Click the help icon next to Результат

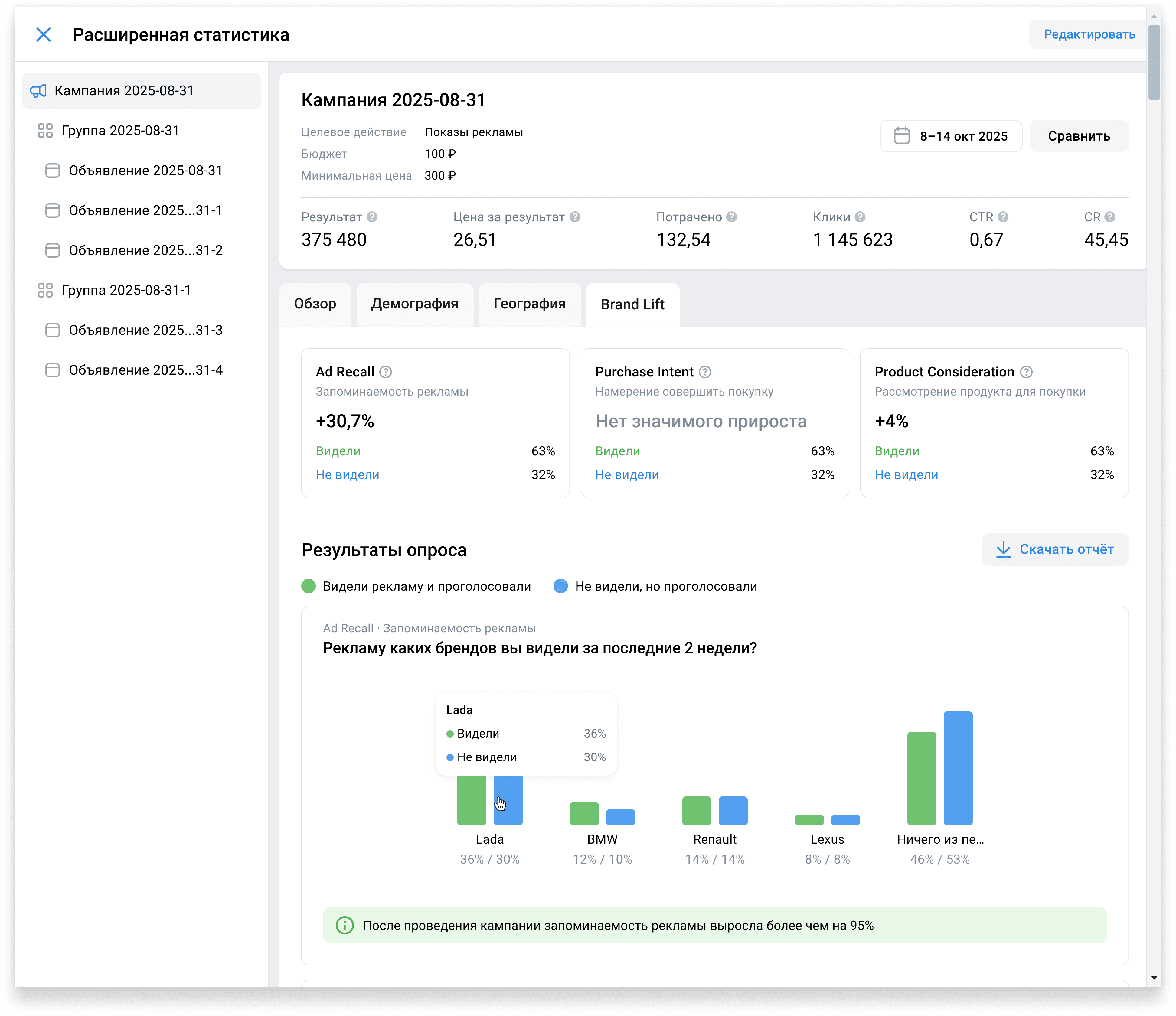click(x=372, y=217)
